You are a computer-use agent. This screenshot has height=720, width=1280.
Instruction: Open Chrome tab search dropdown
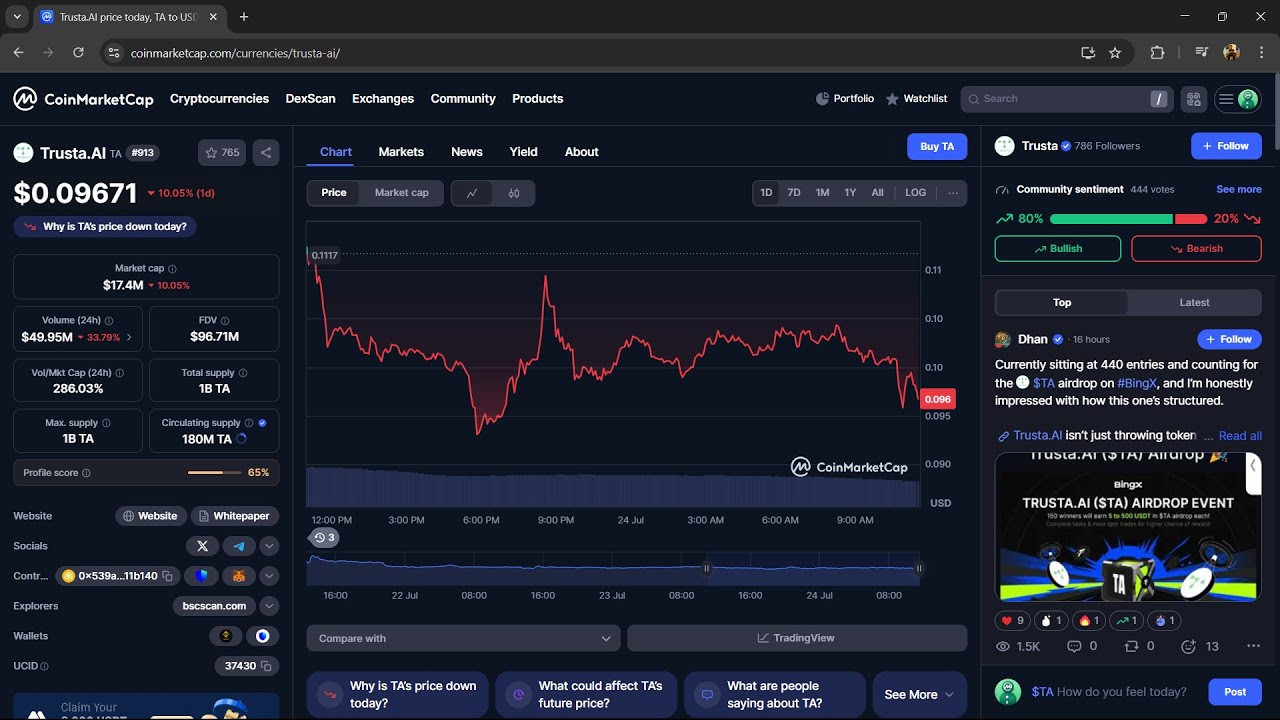[17, 17]
